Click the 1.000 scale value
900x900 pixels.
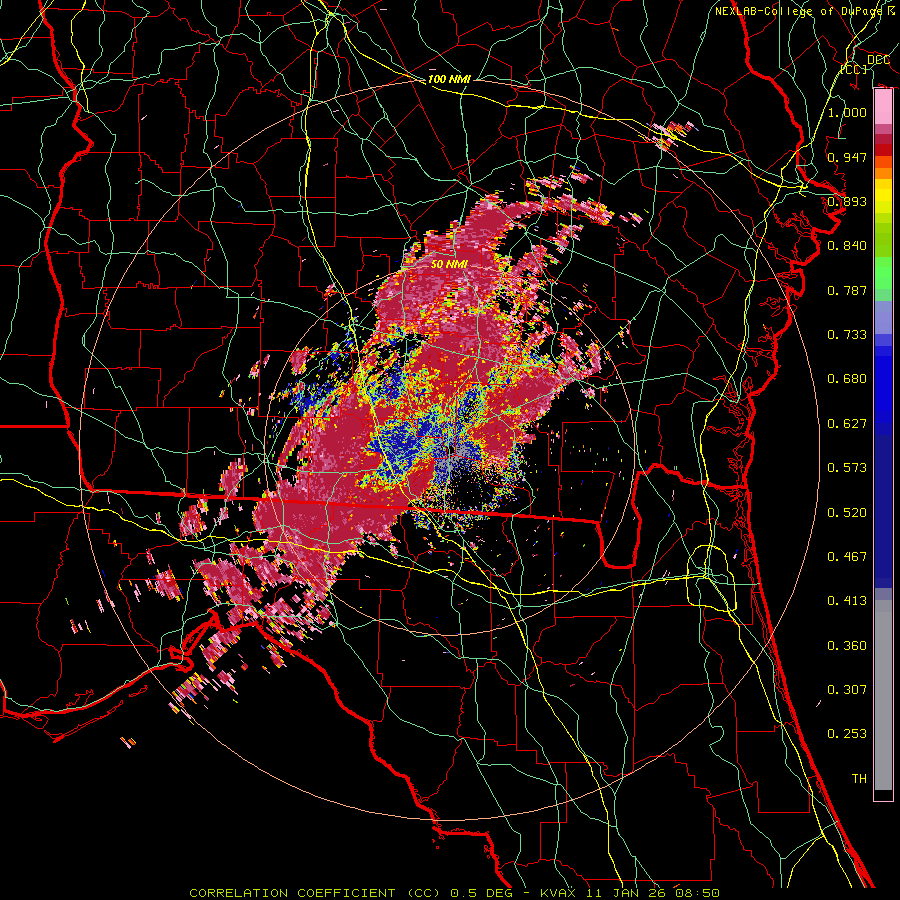click(x=847, y=112)
